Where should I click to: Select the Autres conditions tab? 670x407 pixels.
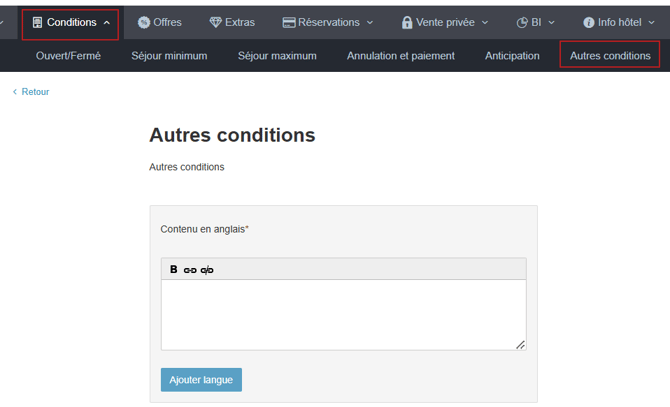(610, 56)
